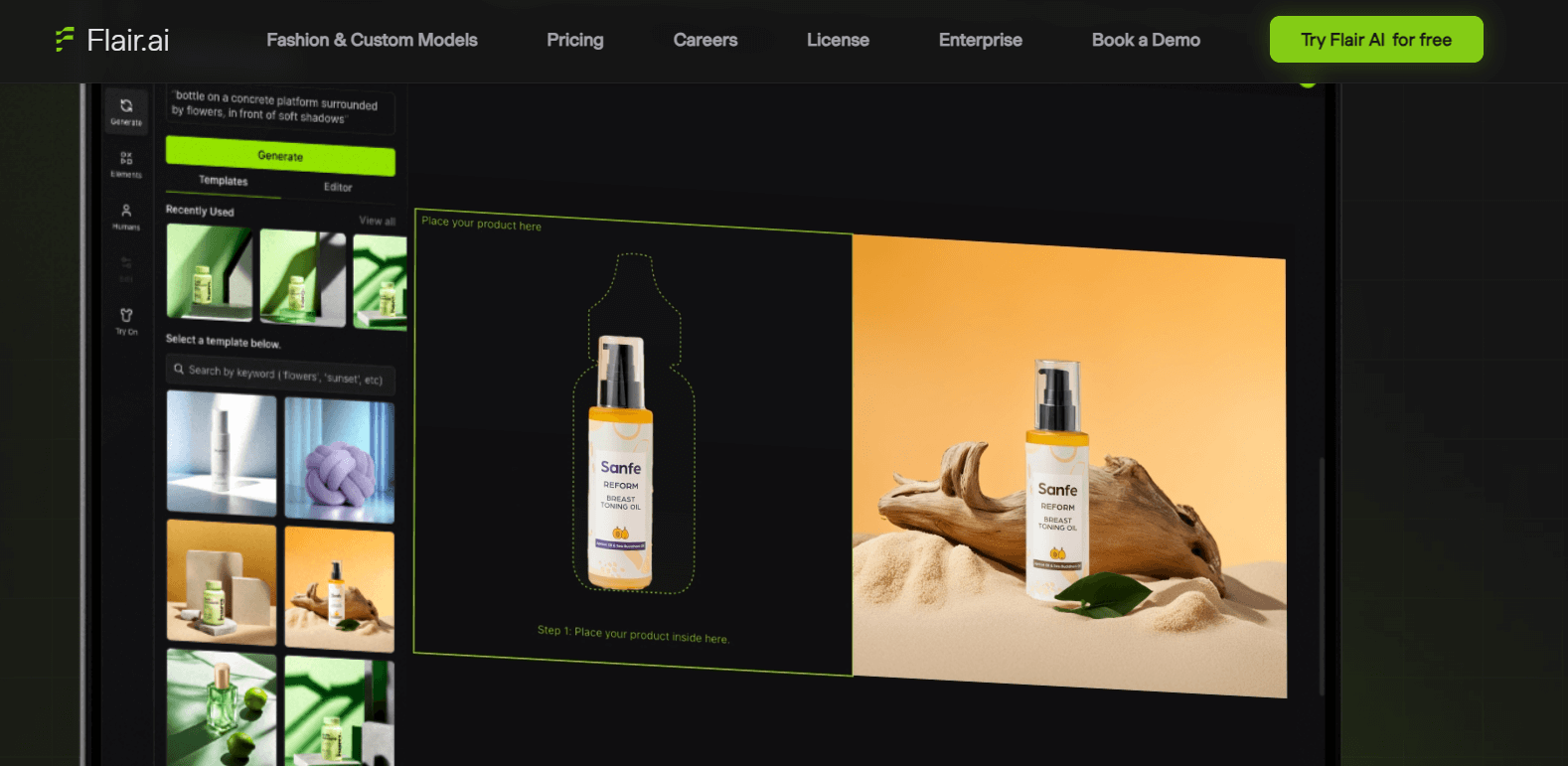
Task: Open the Generate sidebar tool
Action: [126, 110]
